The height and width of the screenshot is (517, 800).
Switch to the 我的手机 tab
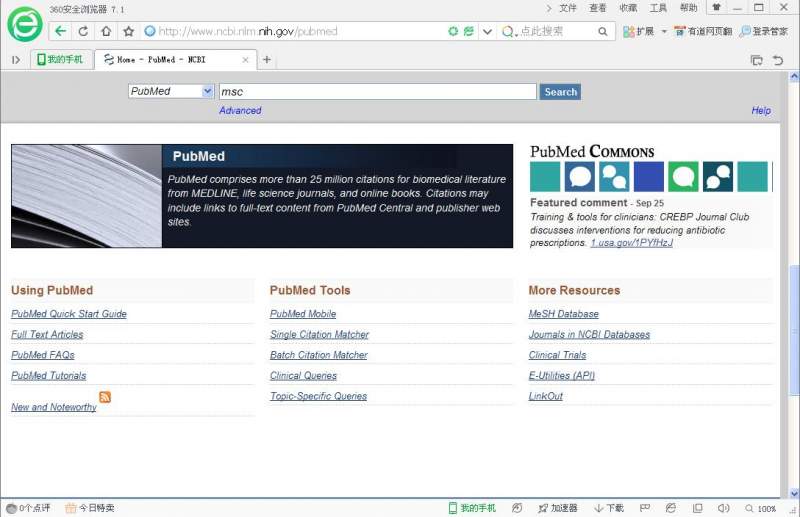click(62, 60)
